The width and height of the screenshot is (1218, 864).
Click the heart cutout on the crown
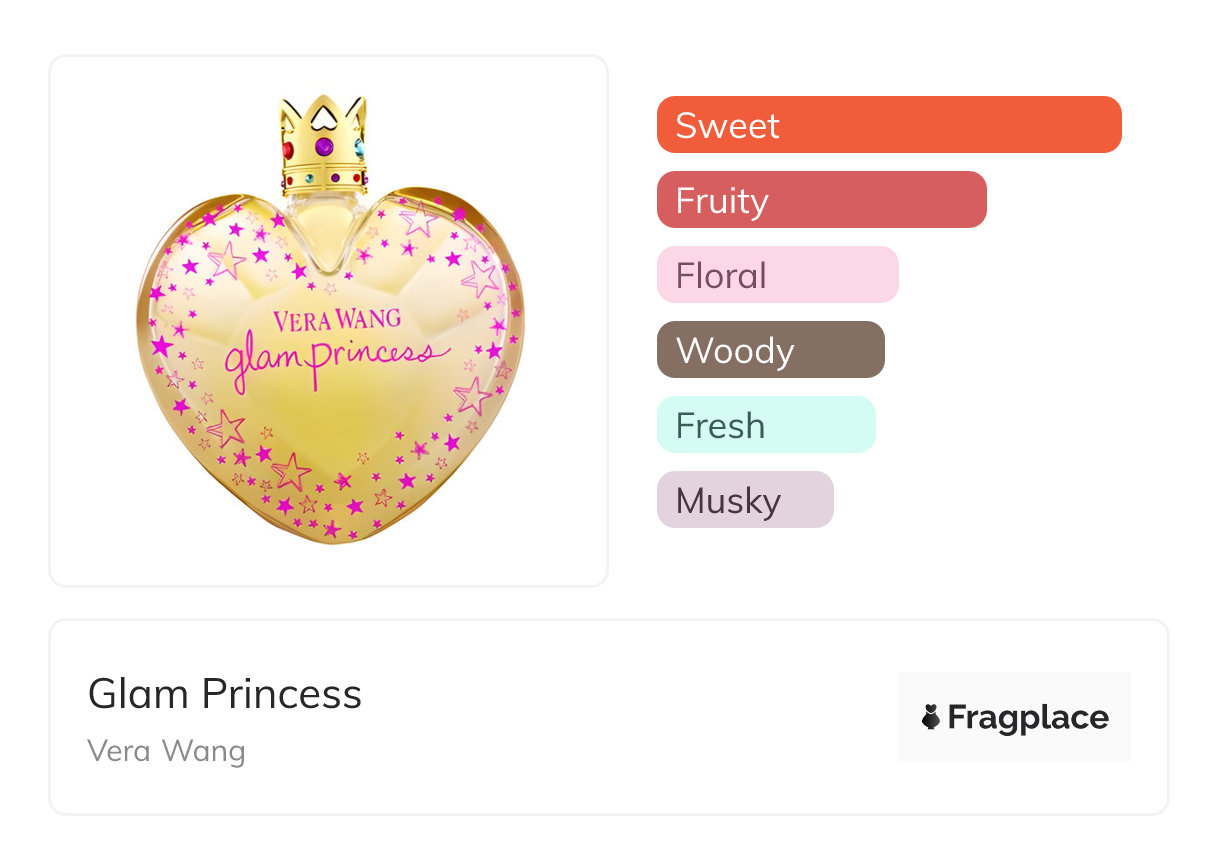pyautogui.click(x=324, y=118)
